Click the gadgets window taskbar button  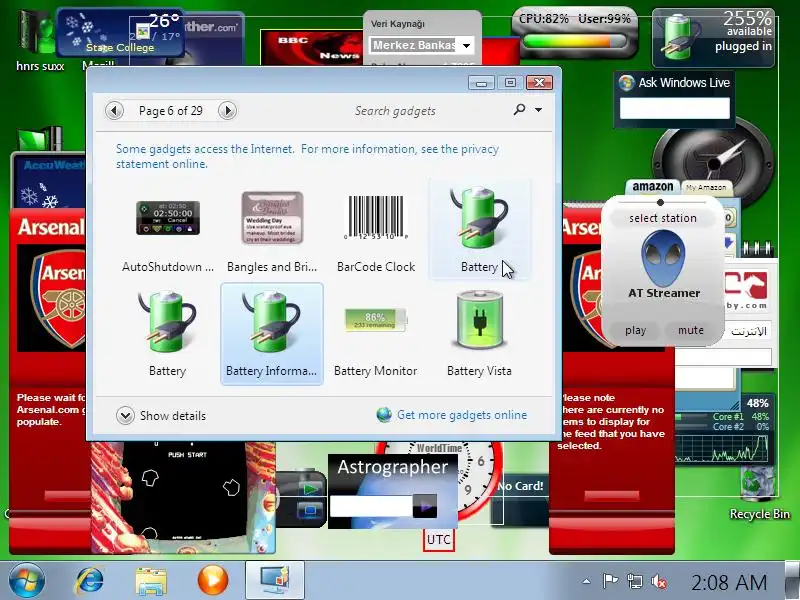point(275,581)
